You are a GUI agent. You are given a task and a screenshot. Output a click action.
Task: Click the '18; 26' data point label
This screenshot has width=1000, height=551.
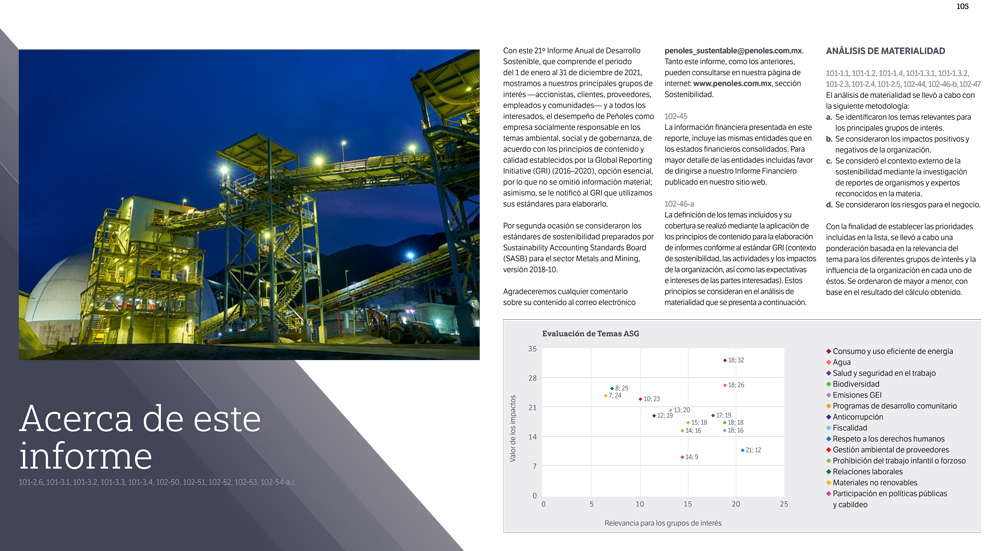[735, 385]
